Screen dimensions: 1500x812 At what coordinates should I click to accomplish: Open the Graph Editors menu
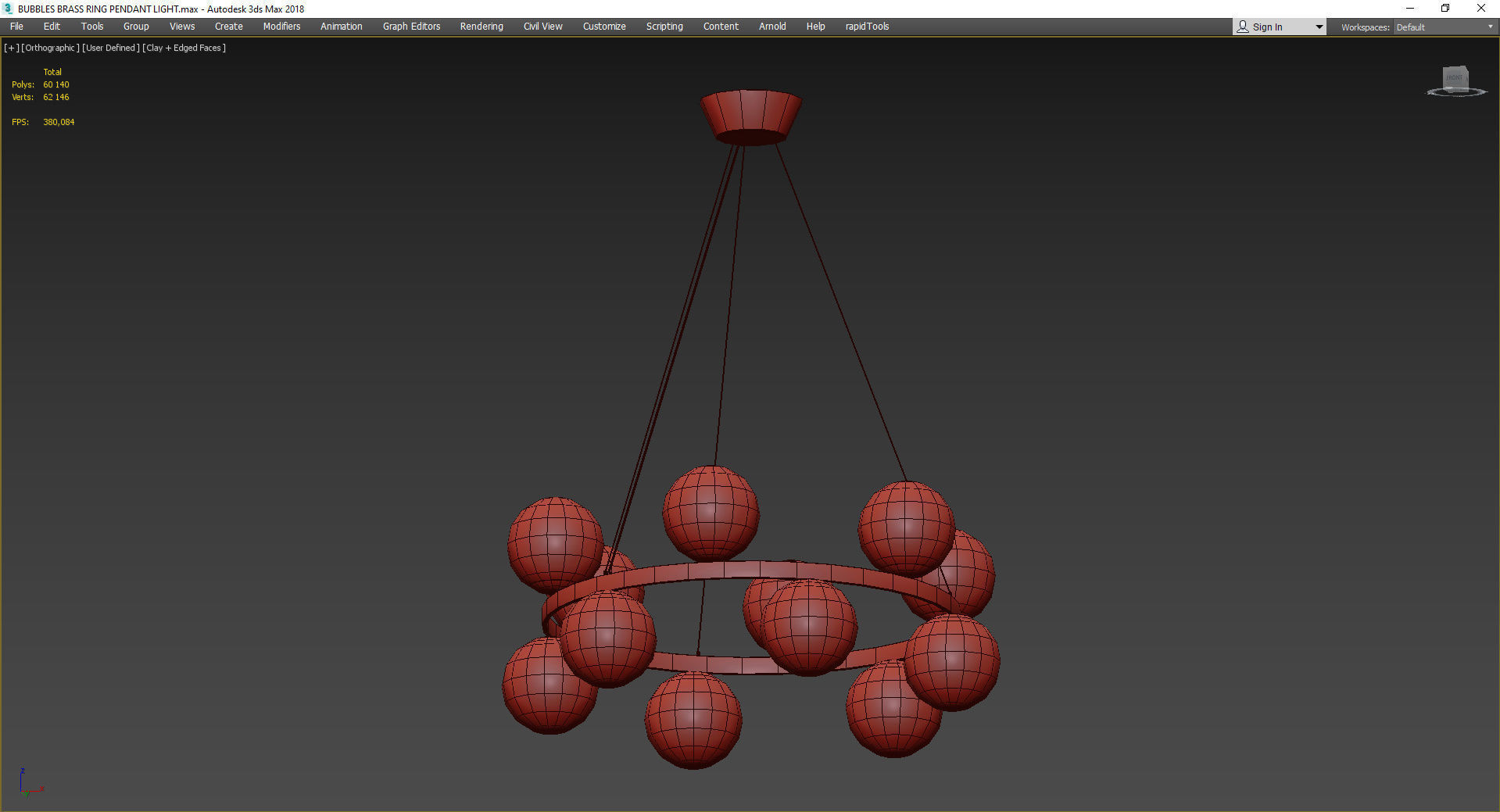point(411,27)
